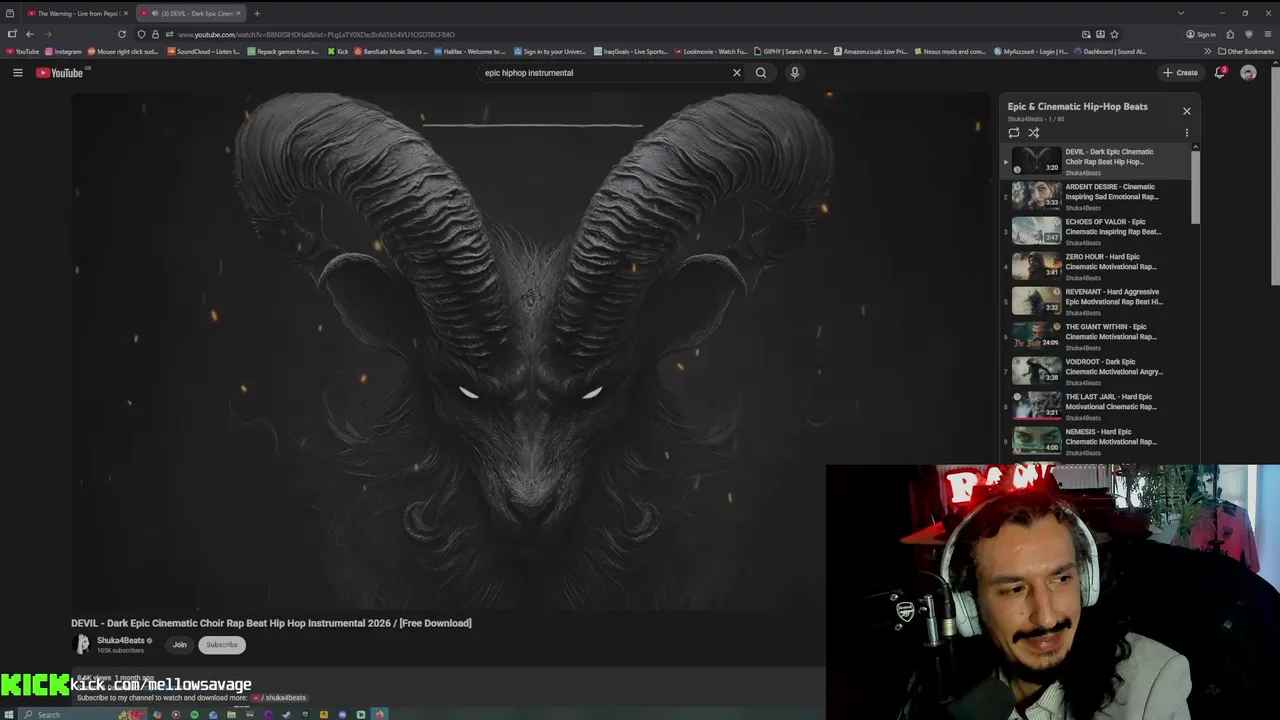Open Windows Start menu
This screenshot has width=1280, height=720.
(x=8, y=715)
